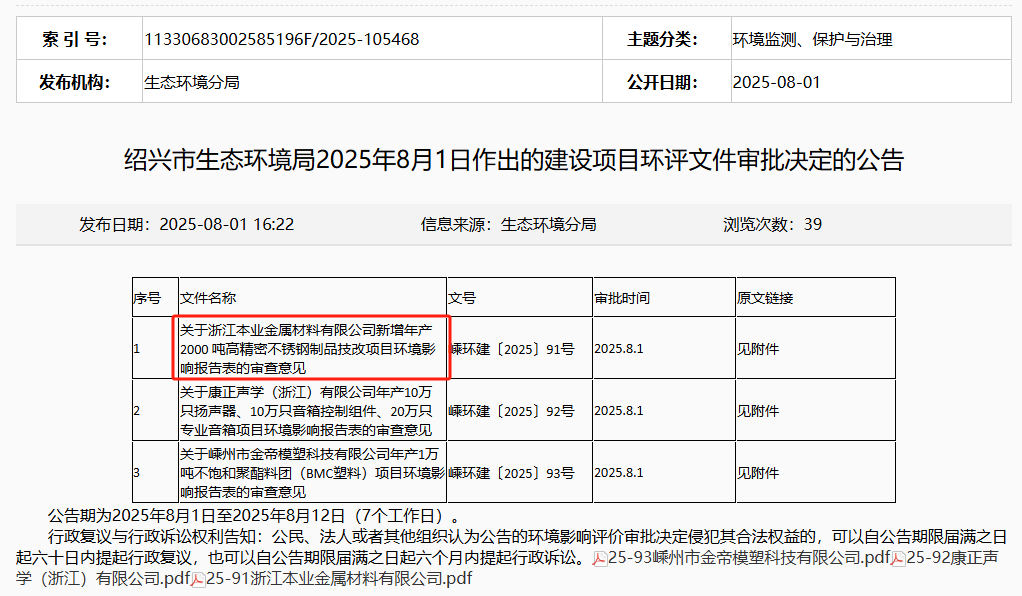Image resolution: width=1022 pixels, height=596 pixels.
Task: Click the 浏览次数 view count text
Action: (x=772, y=224)
